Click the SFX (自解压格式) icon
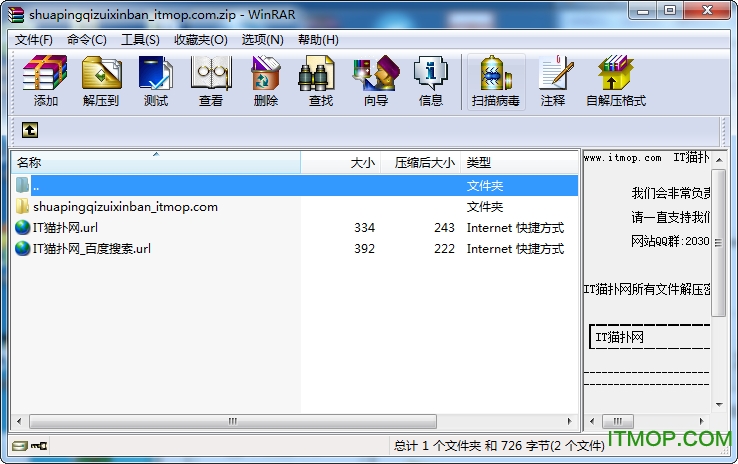The image size is (738, 464). tap(616, 81)
